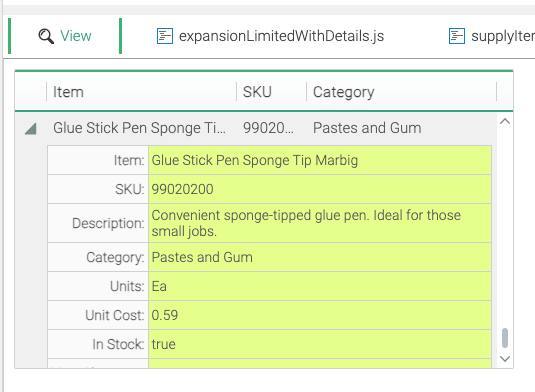Open the expansionLimitedWithDetails.js tab
Viewport: 535px width, 392px height.
270,36
